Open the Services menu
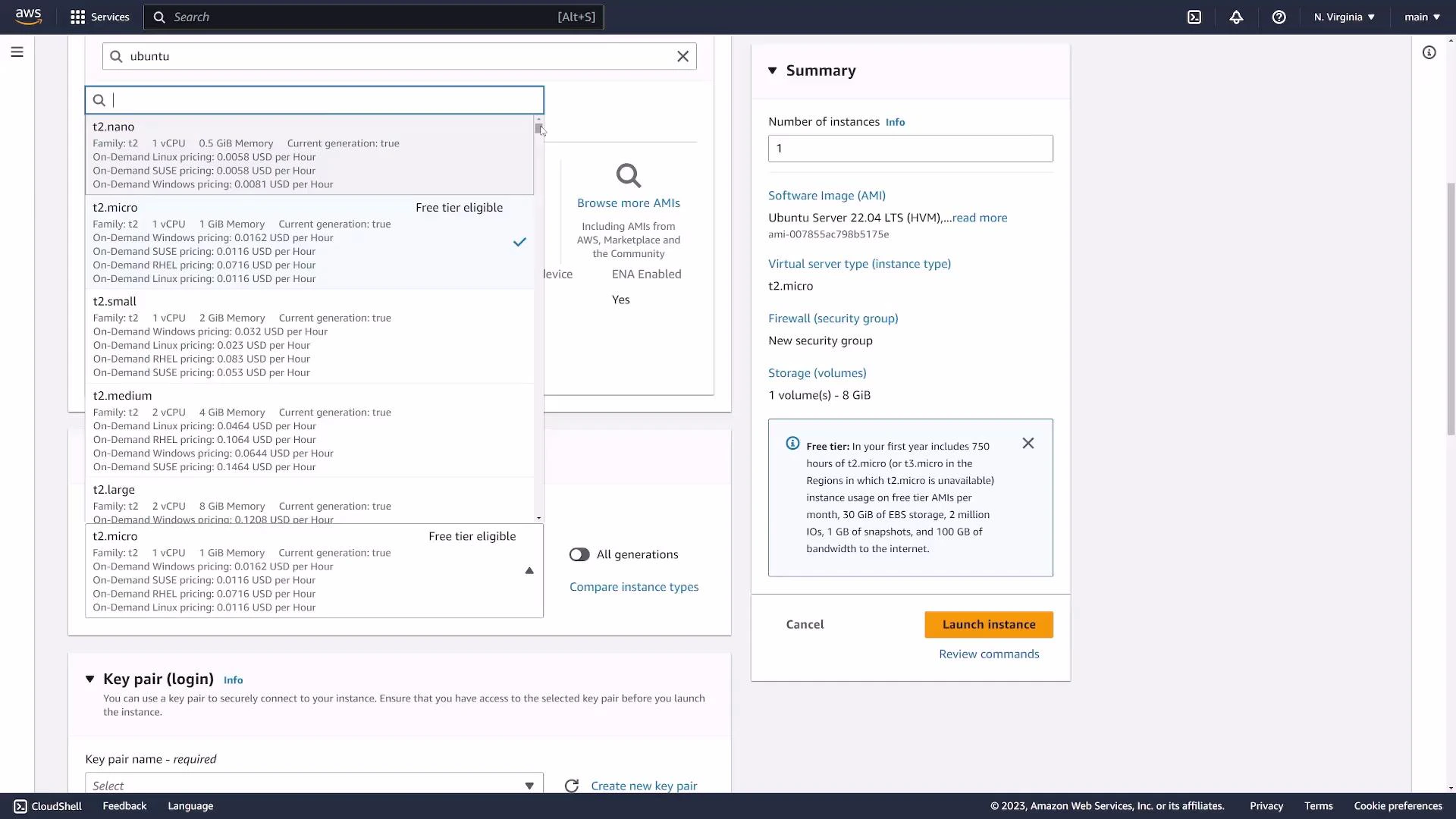Viewport: 1456px width, 819px height. (x=99, y=17)
